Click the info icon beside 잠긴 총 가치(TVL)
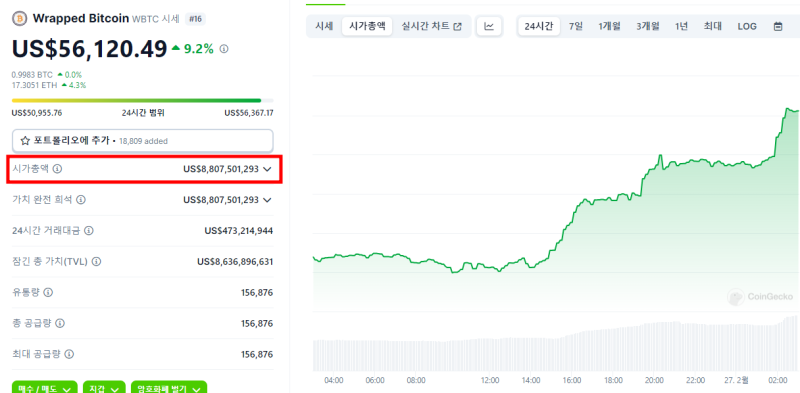 click(x=96, y=262)
